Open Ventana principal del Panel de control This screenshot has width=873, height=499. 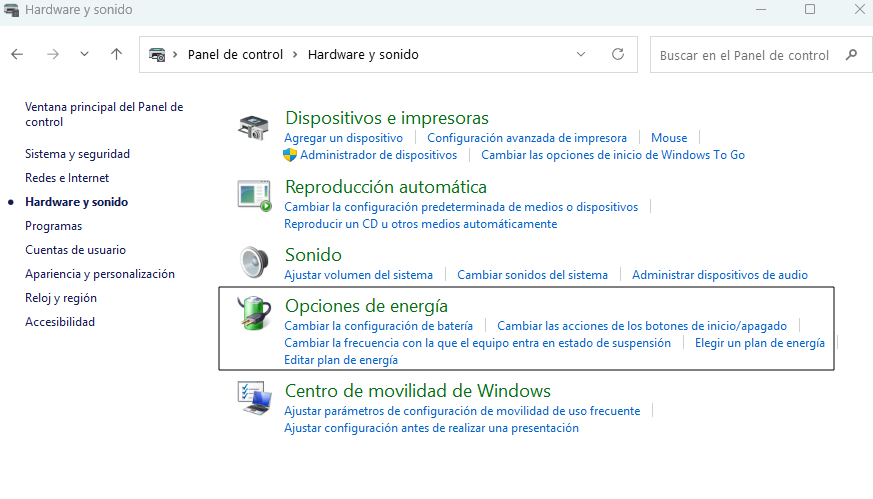coord(104,114)
